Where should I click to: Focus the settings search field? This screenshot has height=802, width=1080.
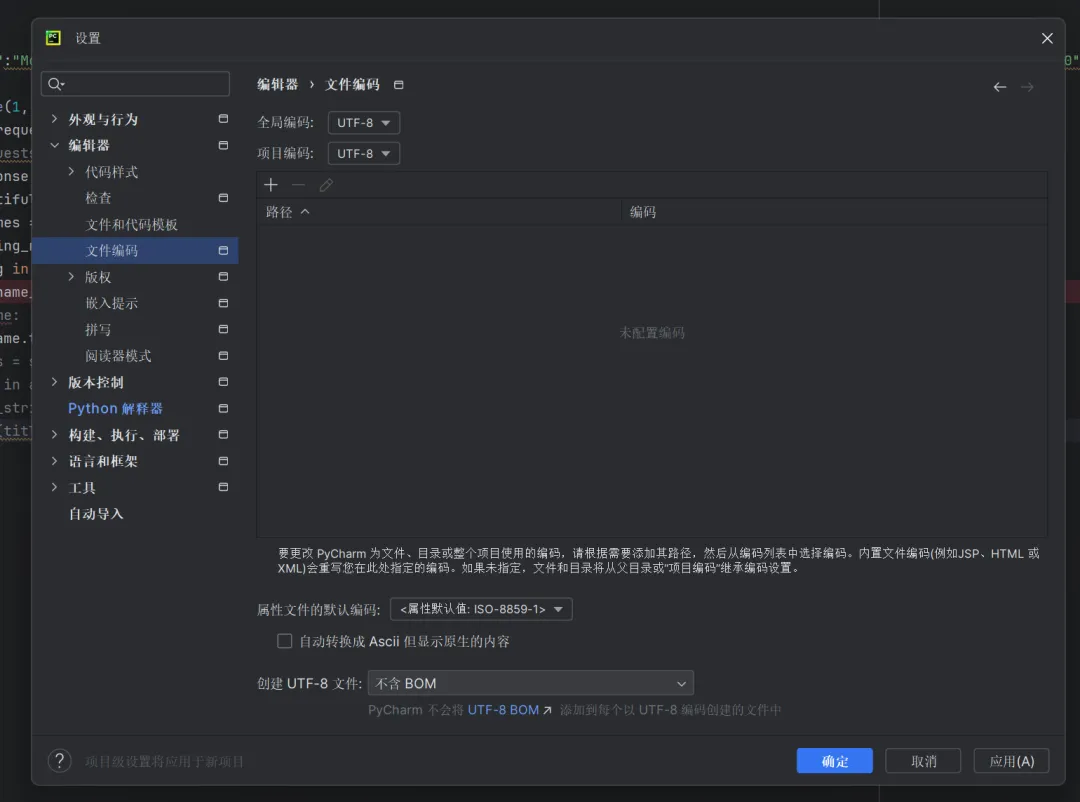click(135, 84)
